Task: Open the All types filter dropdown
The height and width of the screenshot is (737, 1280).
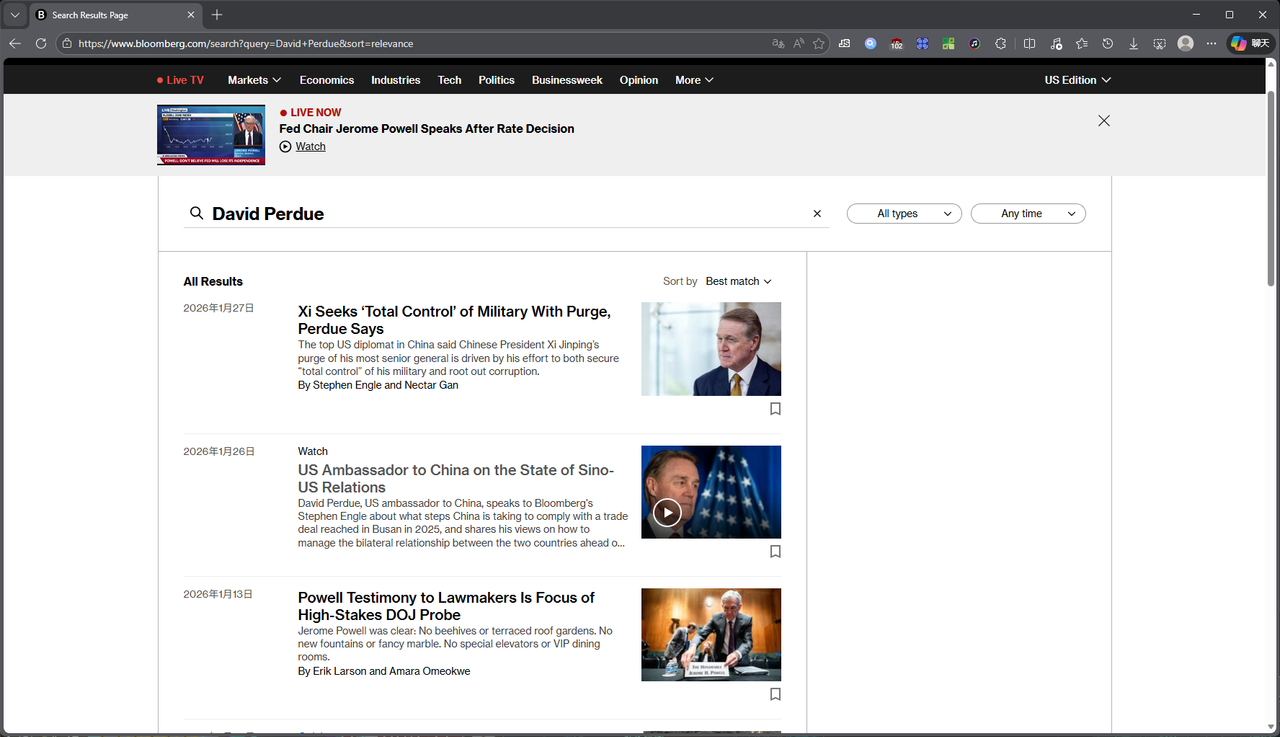Action: point(904,214)
